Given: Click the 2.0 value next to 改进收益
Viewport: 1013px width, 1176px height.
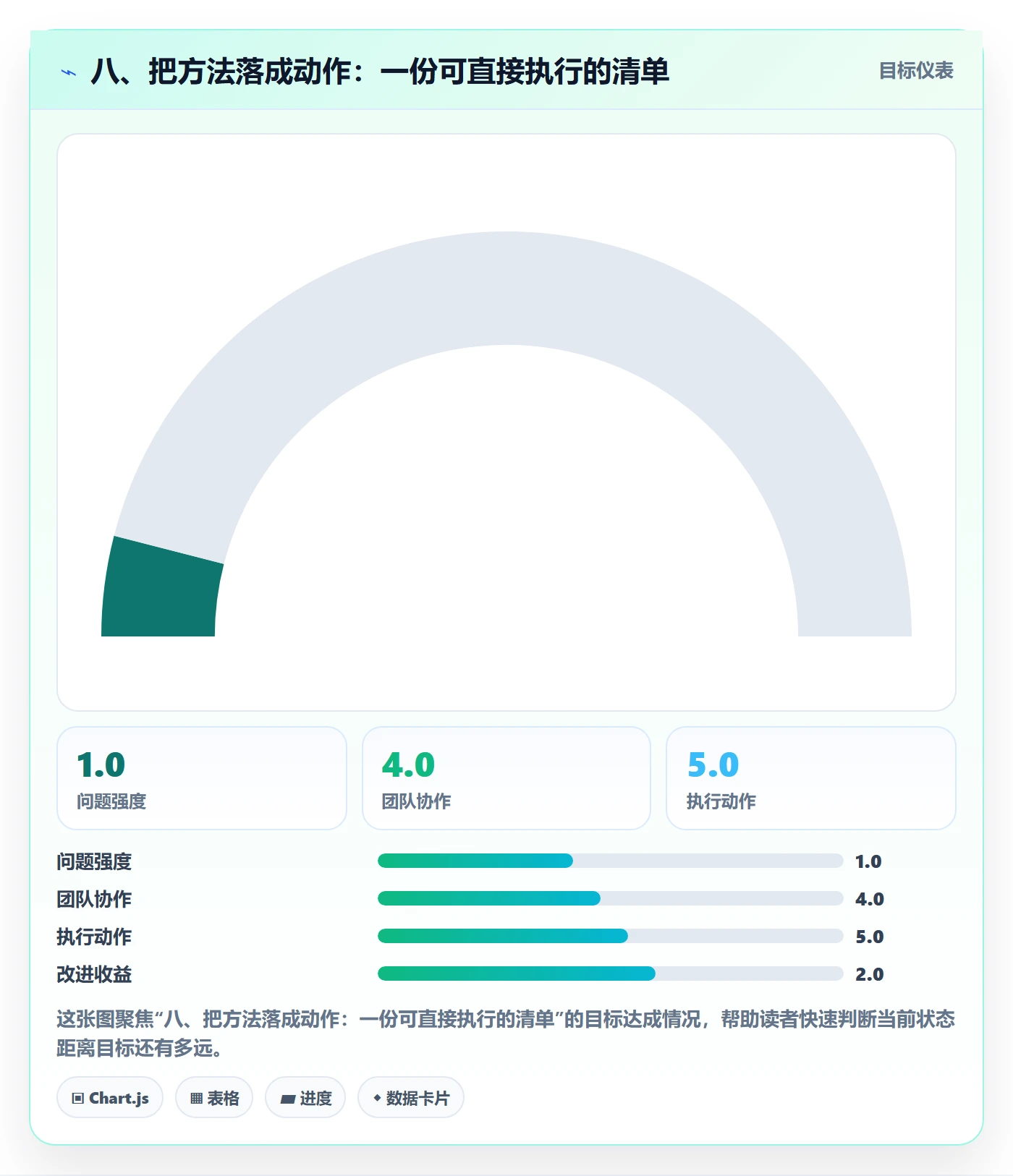Looking at the screenshot, I should coord(870,974).
